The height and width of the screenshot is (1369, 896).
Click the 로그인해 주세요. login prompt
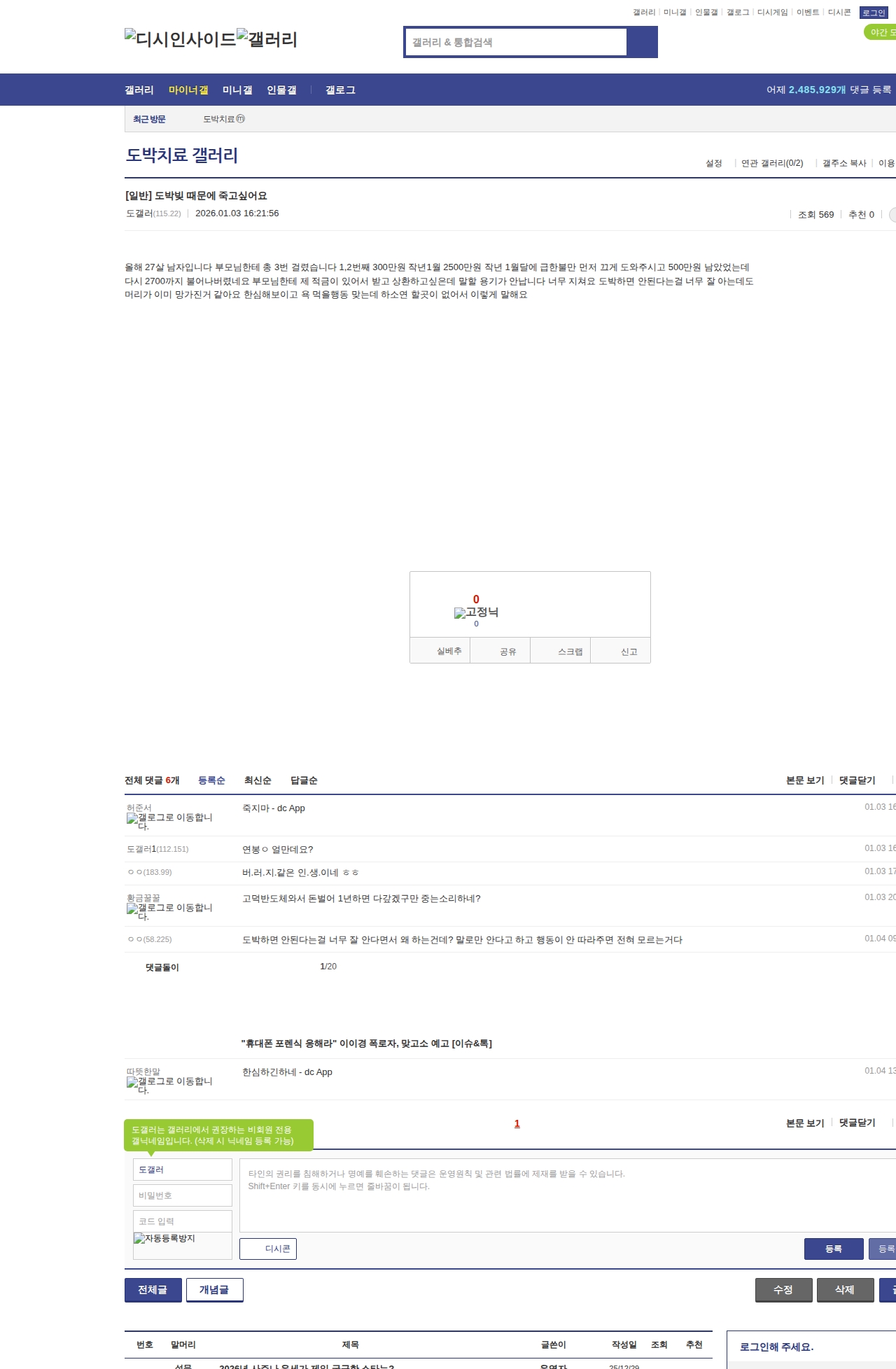777,1347
